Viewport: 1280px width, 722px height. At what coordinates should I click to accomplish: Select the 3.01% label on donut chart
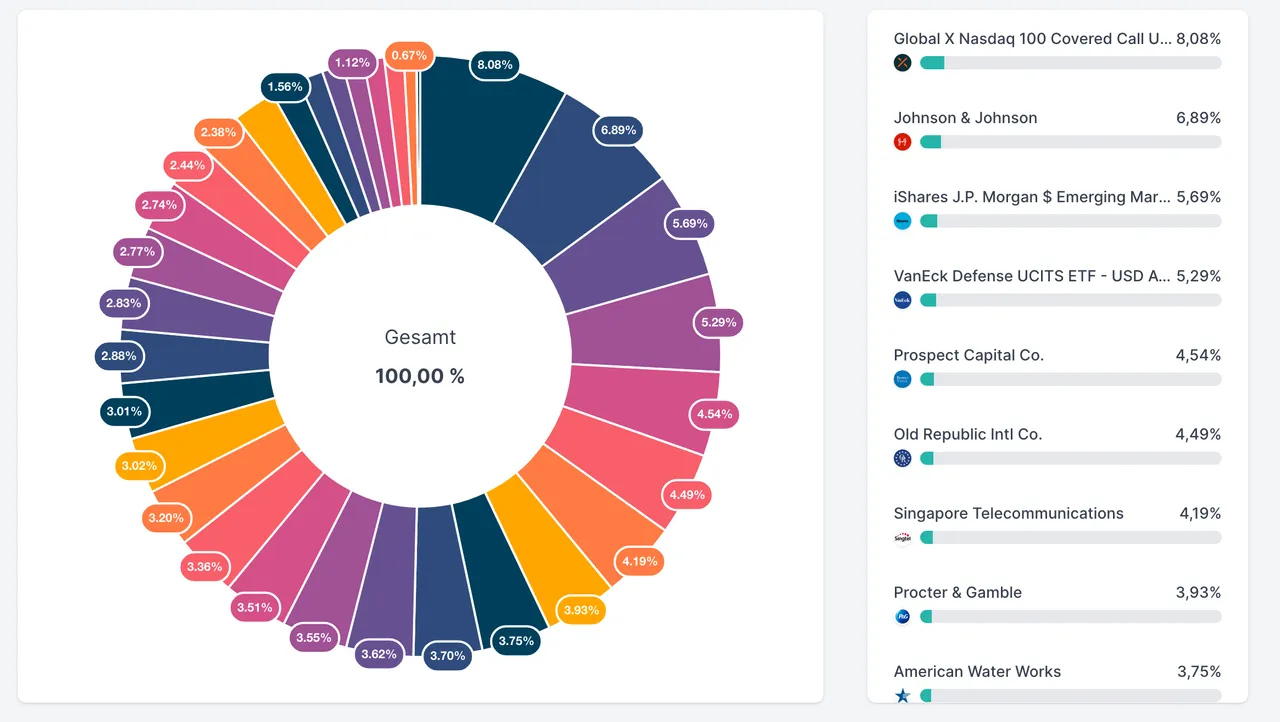point(125,412)
